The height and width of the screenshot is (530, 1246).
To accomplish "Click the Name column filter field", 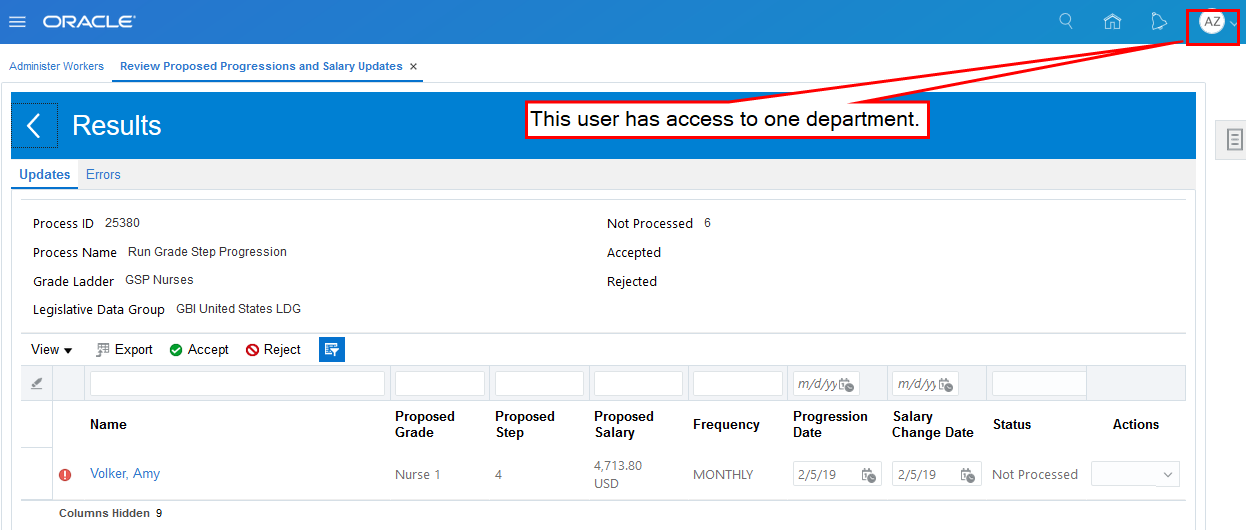I will click(x=237, y=383).
